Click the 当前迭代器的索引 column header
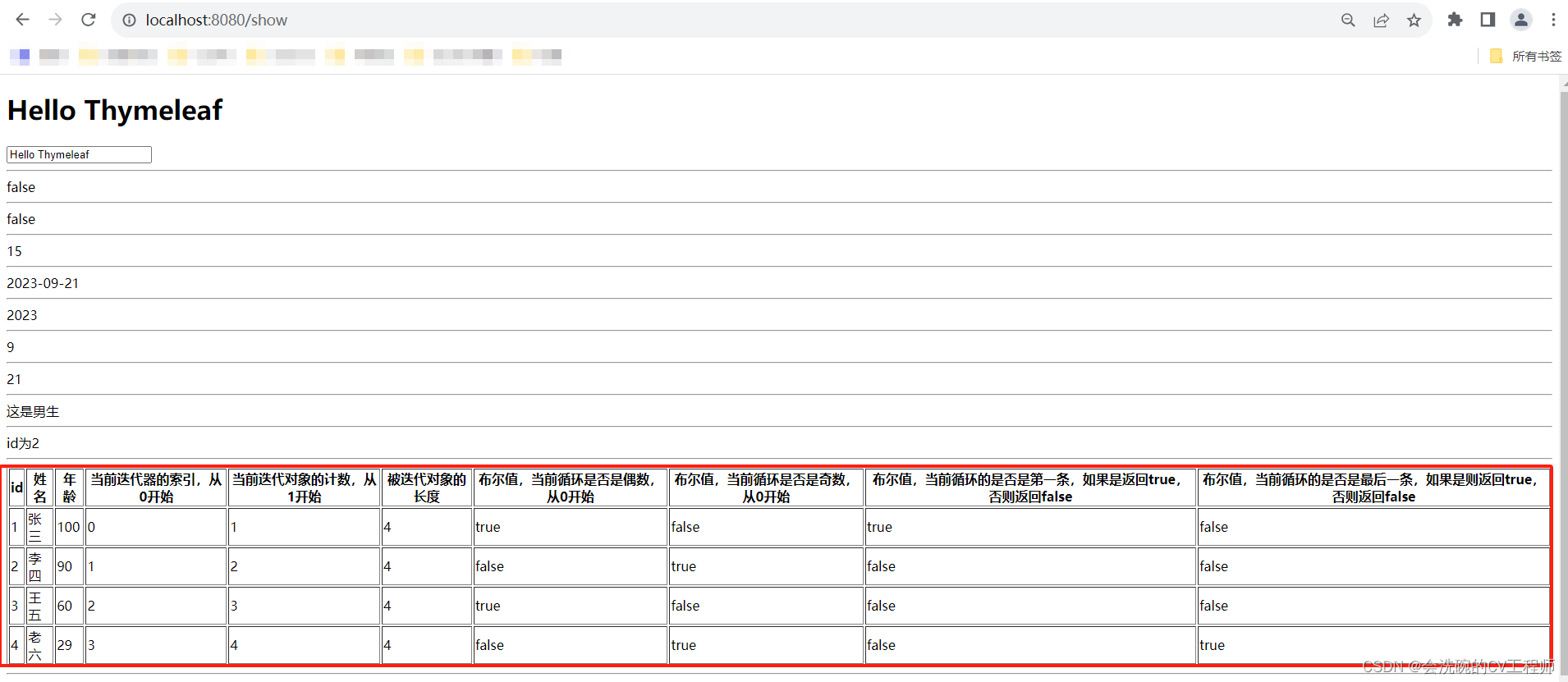The height and width of the screenshot is (682, 1568). [x=156, y=487]
